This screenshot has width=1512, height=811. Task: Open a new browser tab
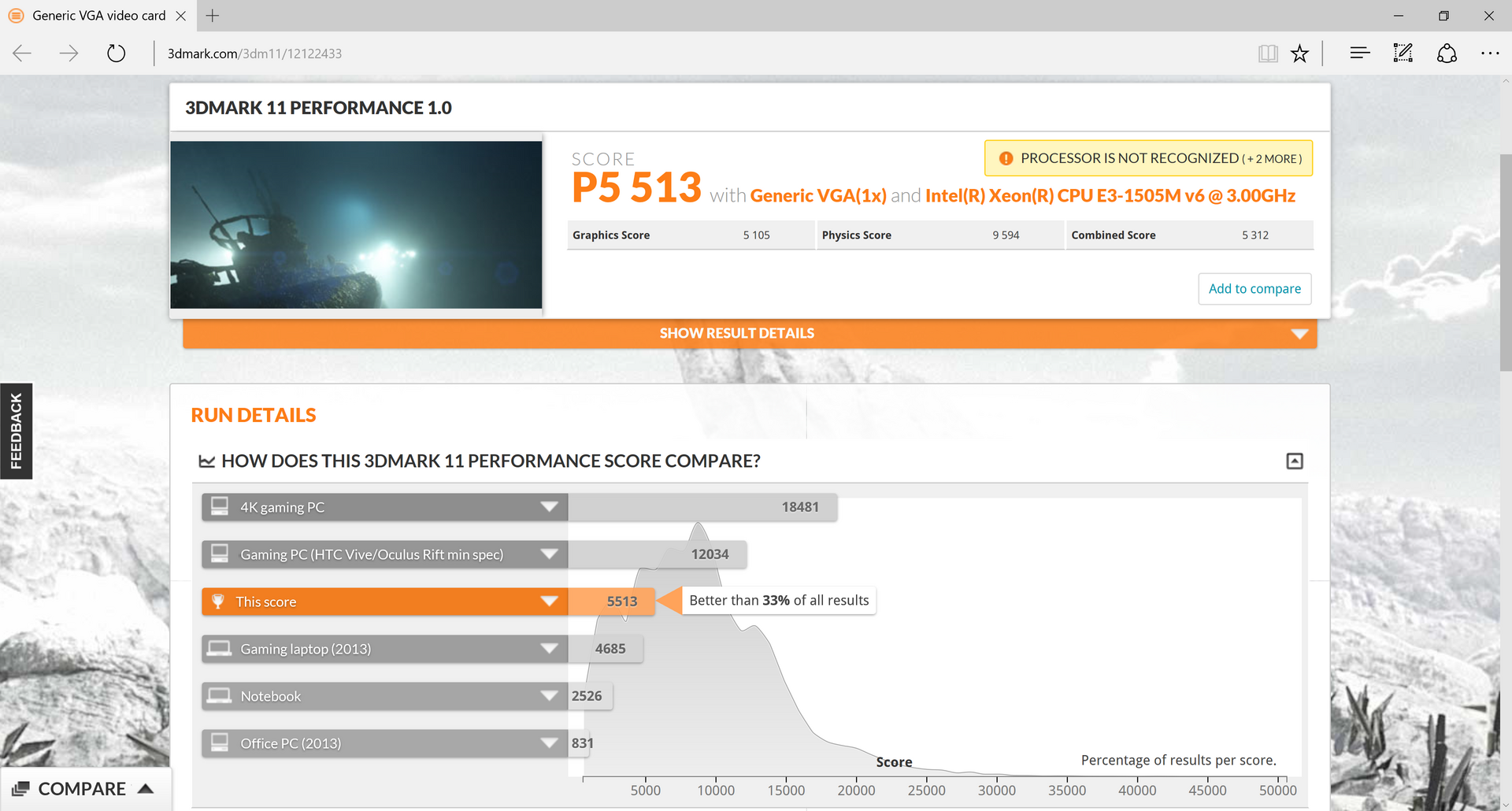(x=213, y=16)
